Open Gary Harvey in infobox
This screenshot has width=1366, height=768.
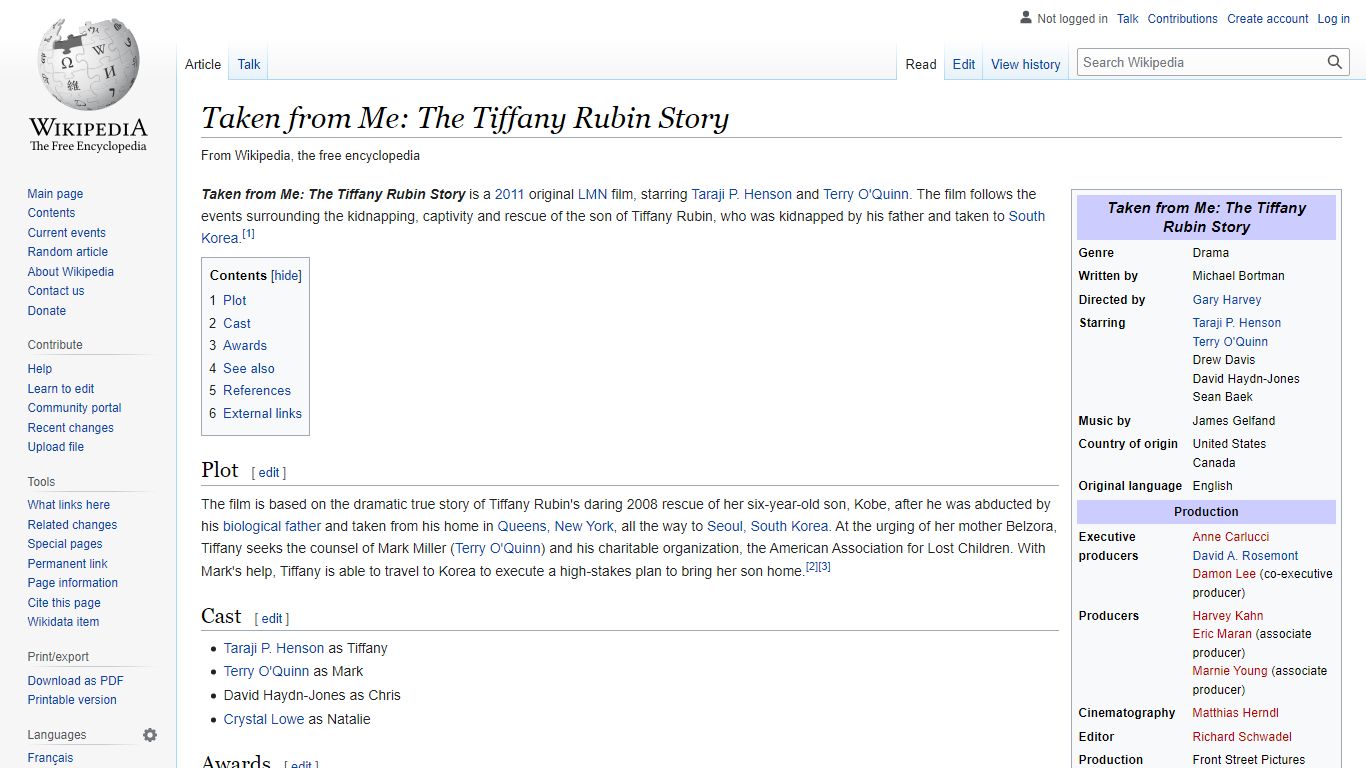coord(1227,300)
